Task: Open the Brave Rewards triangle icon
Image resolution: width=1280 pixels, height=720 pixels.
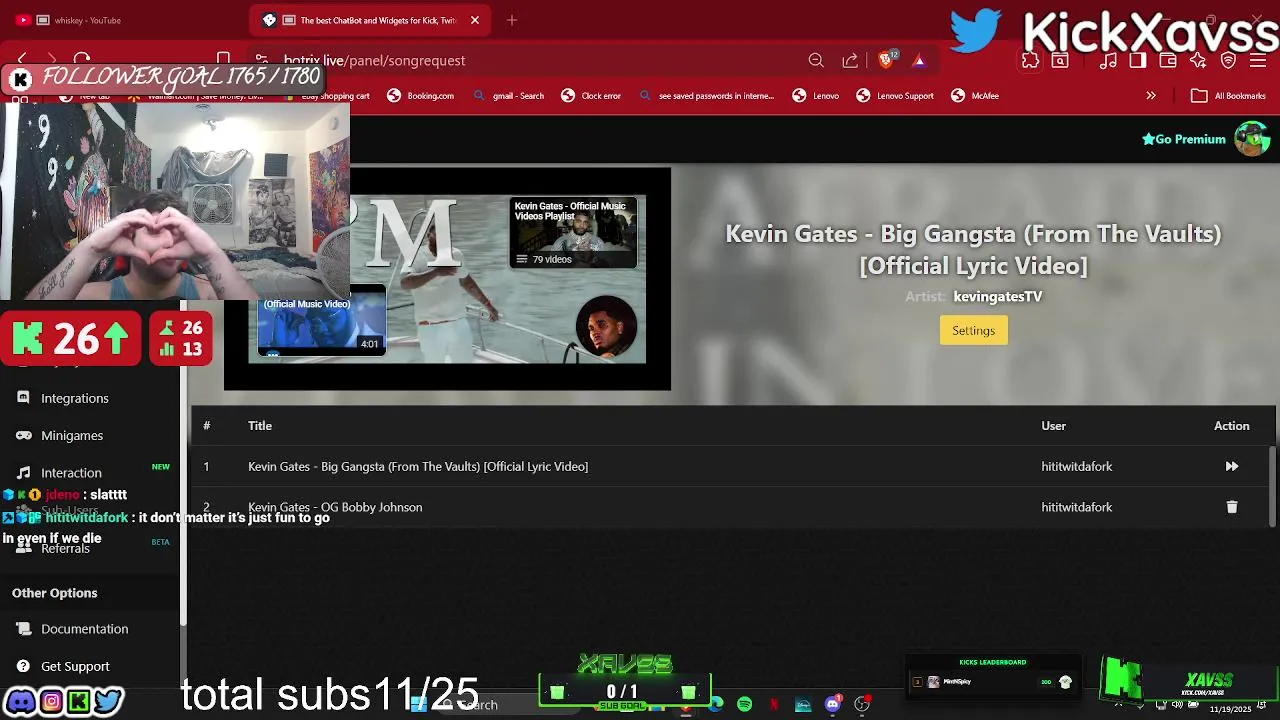Action: pyautogui.click(x=919, y=60)
